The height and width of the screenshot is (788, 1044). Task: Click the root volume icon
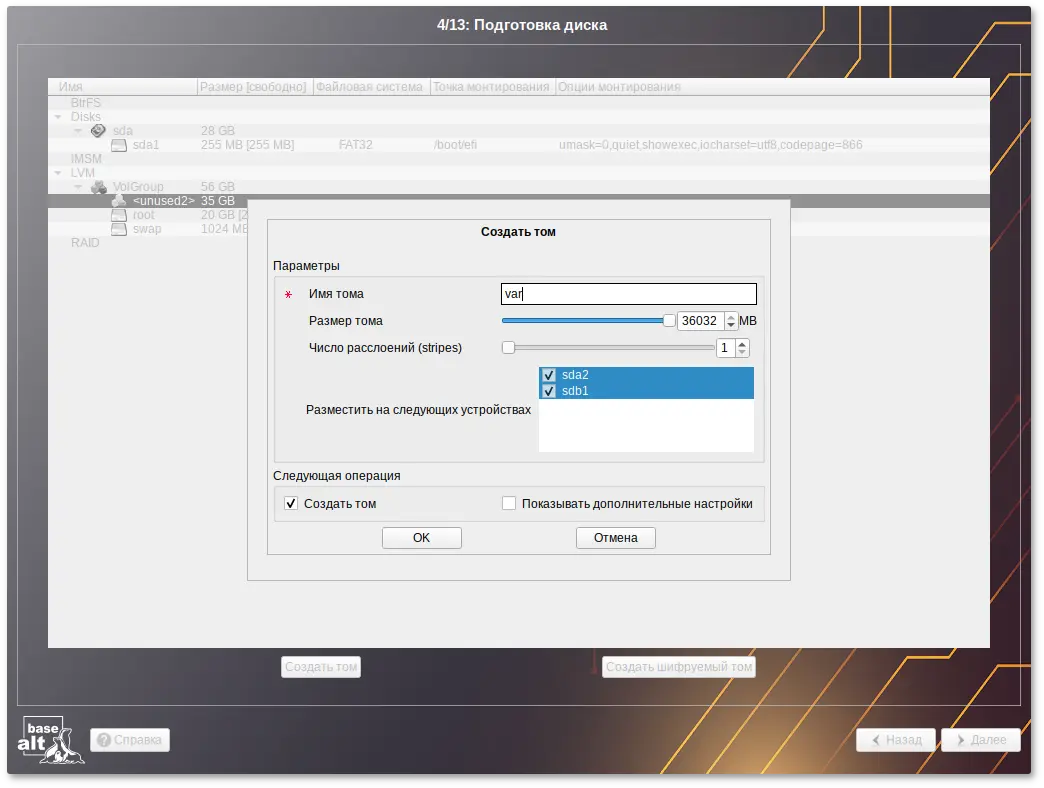pos(119,215)
